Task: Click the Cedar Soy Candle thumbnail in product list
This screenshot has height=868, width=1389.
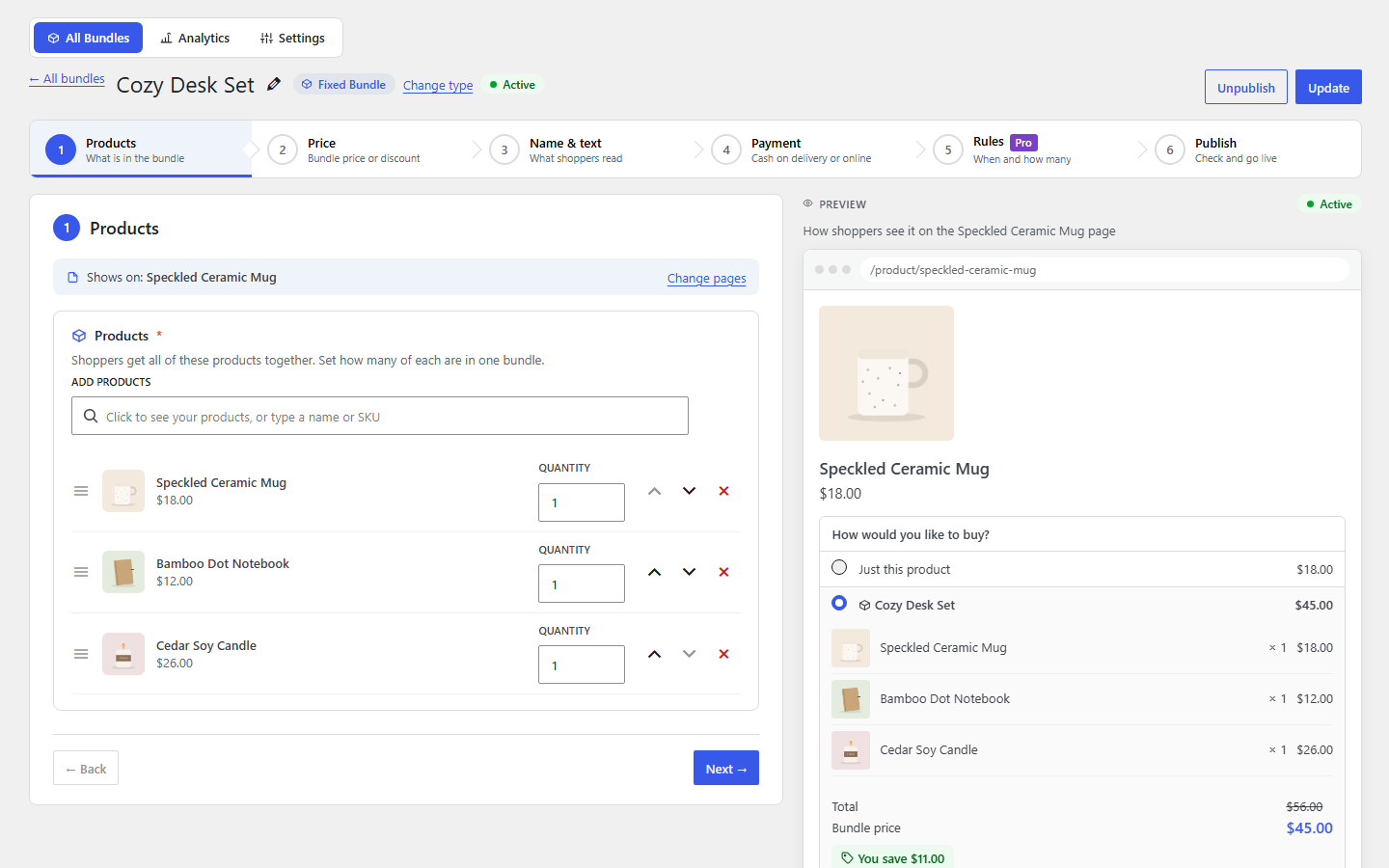Action: [x=123, y=654]
